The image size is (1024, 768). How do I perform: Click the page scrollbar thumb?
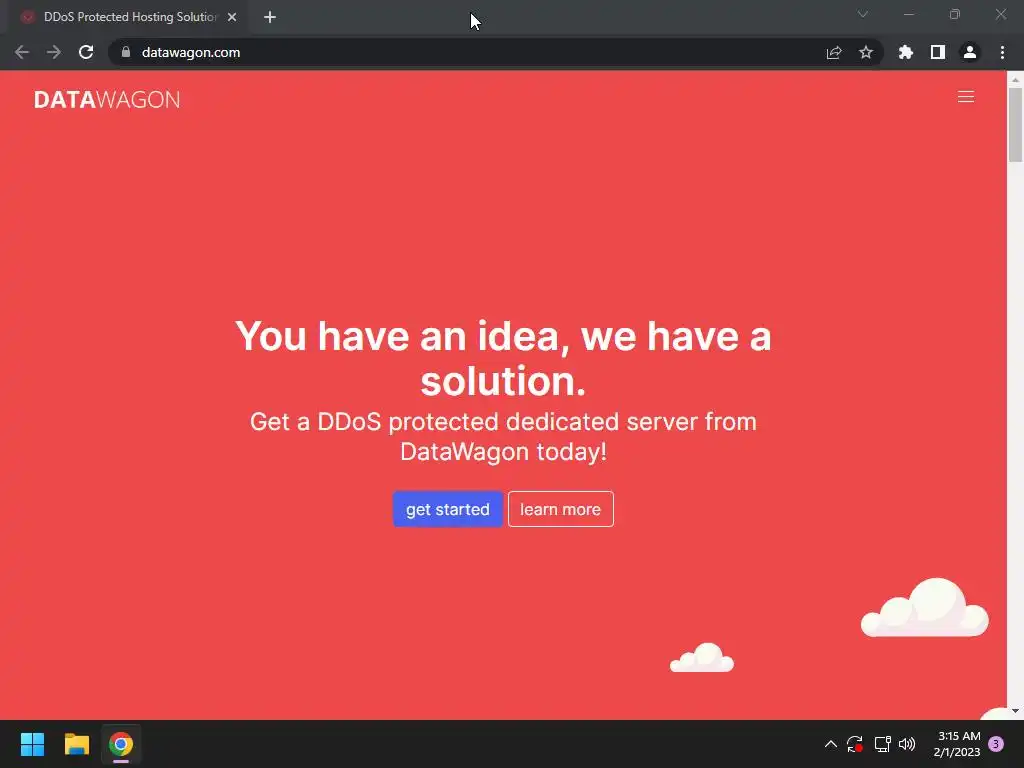[1015, 124]
